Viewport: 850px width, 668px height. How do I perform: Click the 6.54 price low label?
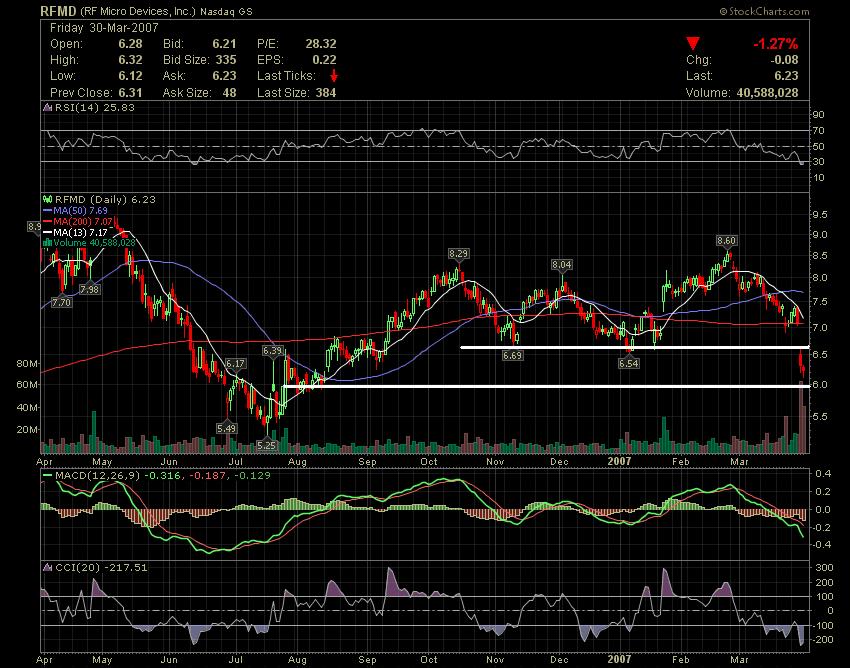[628, 363]
